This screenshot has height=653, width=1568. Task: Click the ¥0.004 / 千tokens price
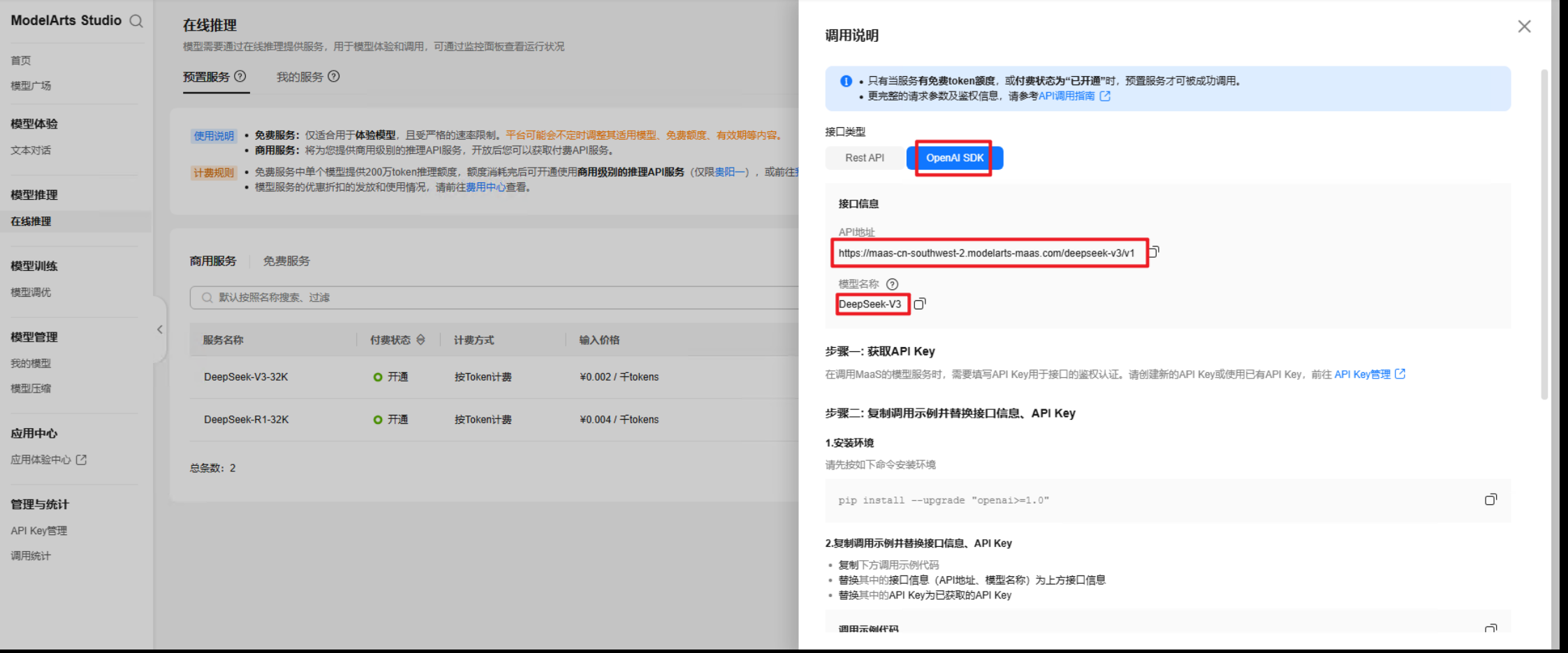point(619,420)
